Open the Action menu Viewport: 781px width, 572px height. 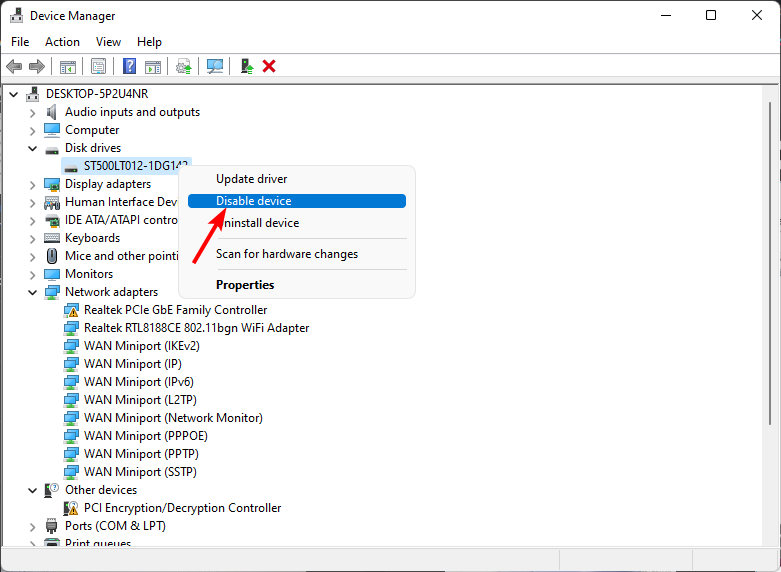[x=62, y=42]
